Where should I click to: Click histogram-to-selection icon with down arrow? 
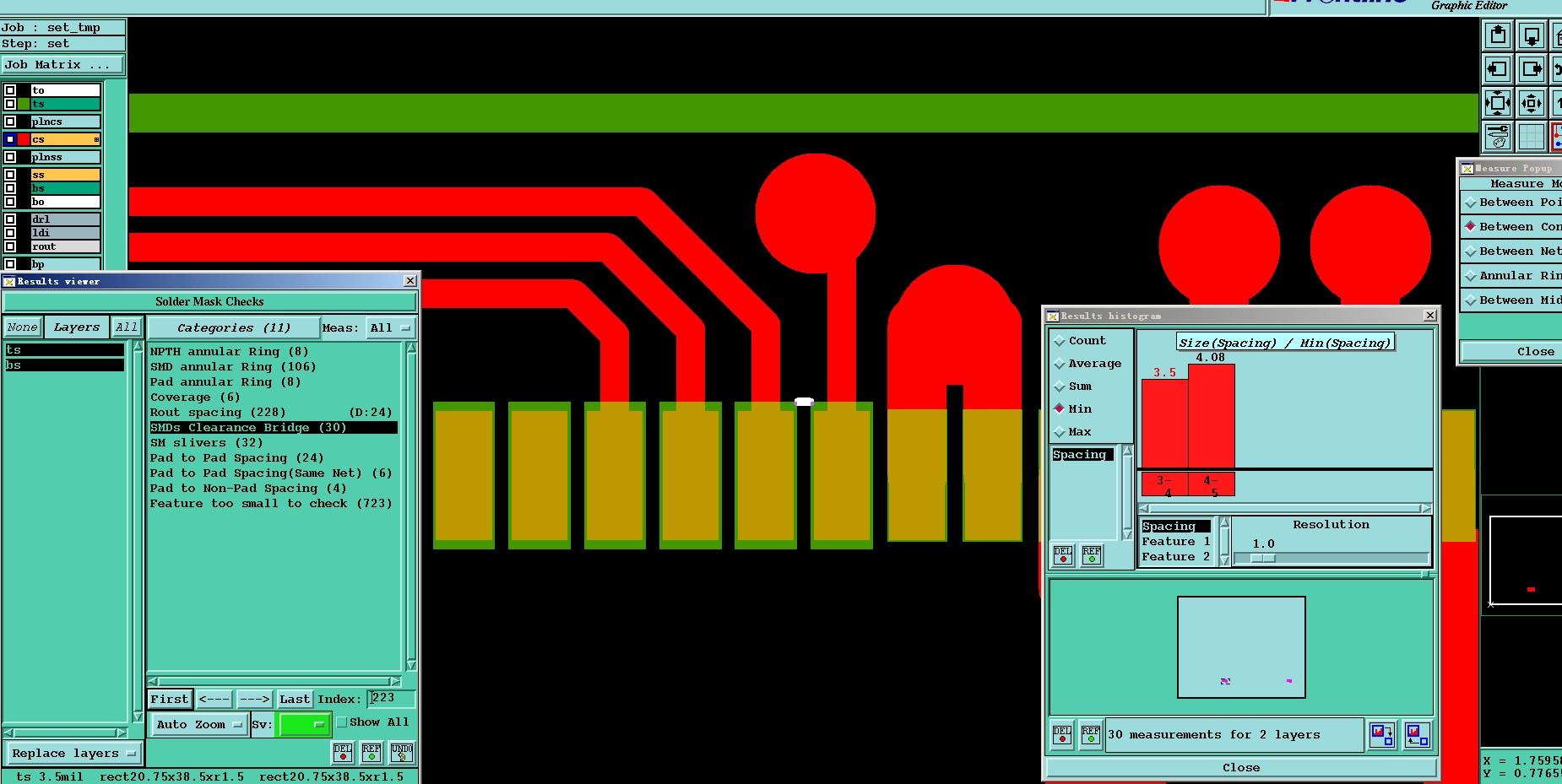(x=1382, y=734)
